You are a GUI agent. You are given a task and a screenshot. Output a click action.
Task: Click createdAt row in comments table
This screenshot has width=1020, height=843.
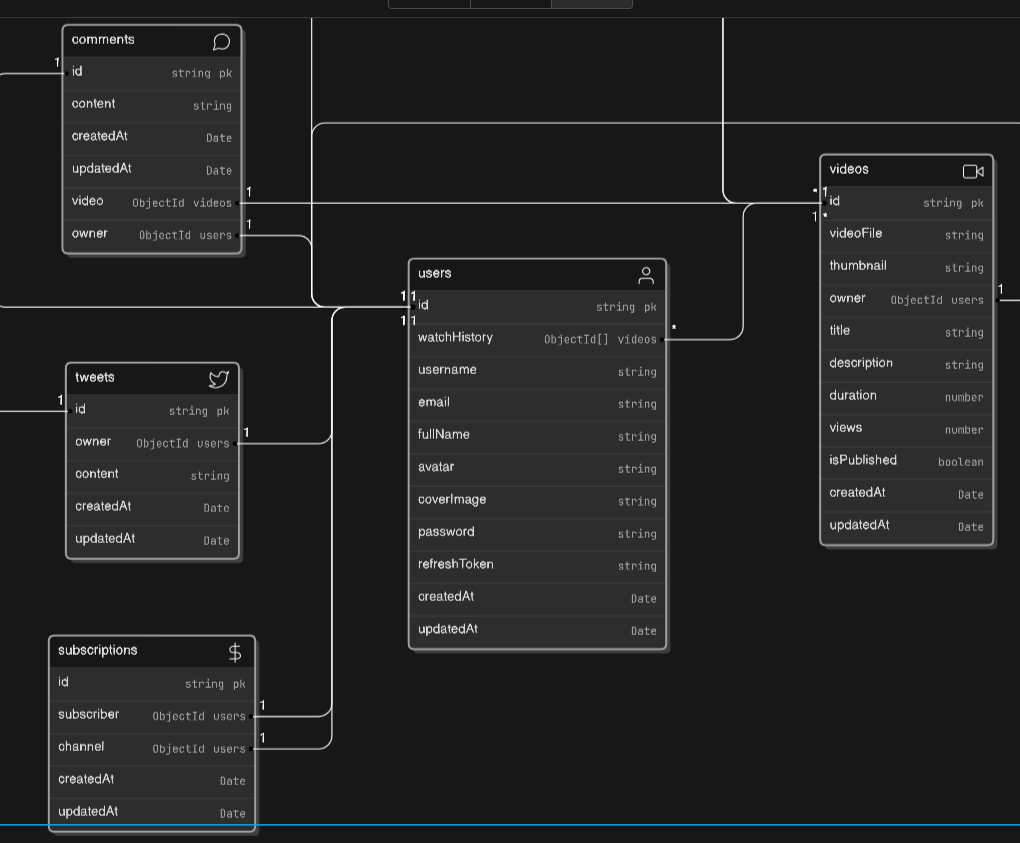click(x=152, y=138)
